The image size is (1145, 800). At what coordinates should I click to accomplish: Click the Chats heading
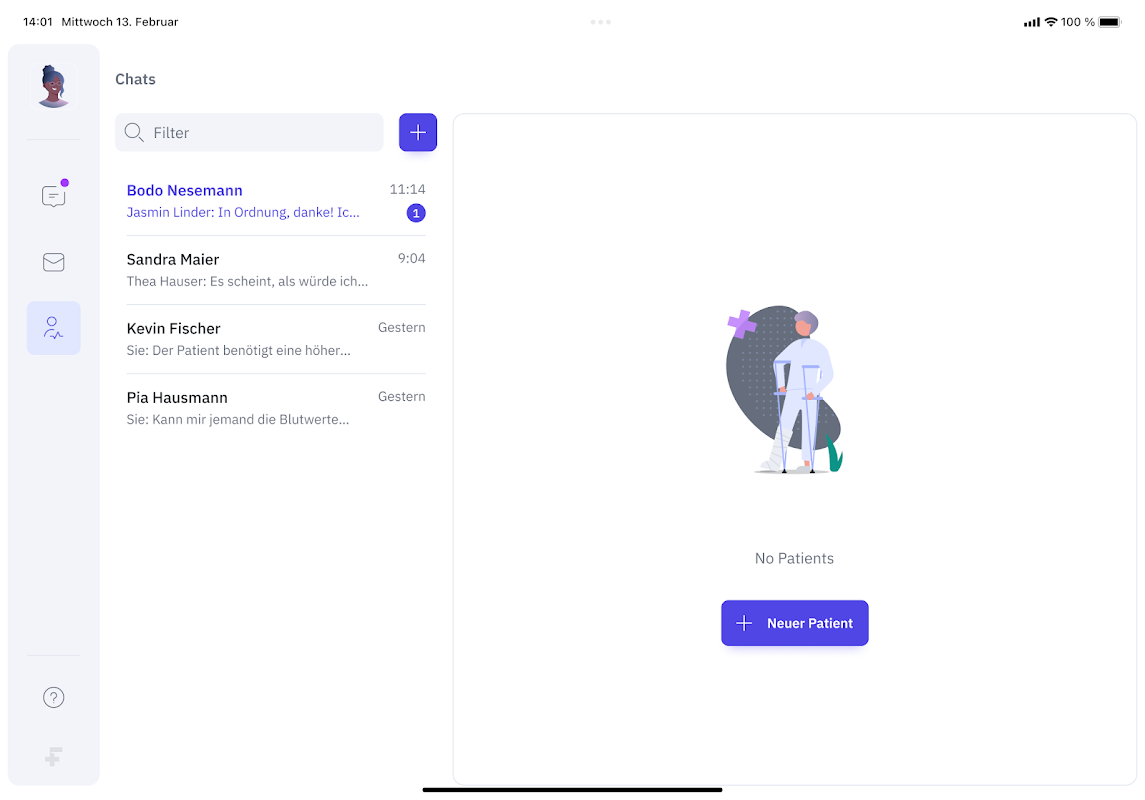point(135,79)
